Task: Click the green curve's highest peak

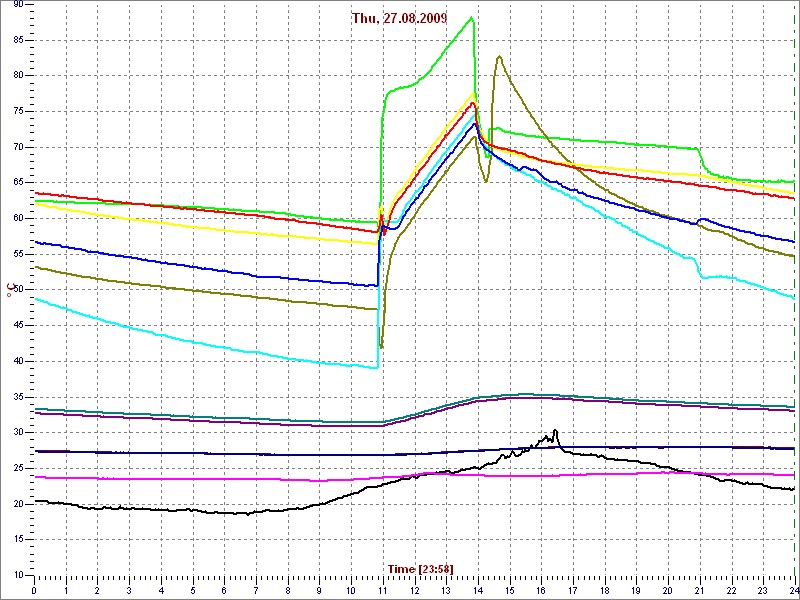Action: coord(471,18)
